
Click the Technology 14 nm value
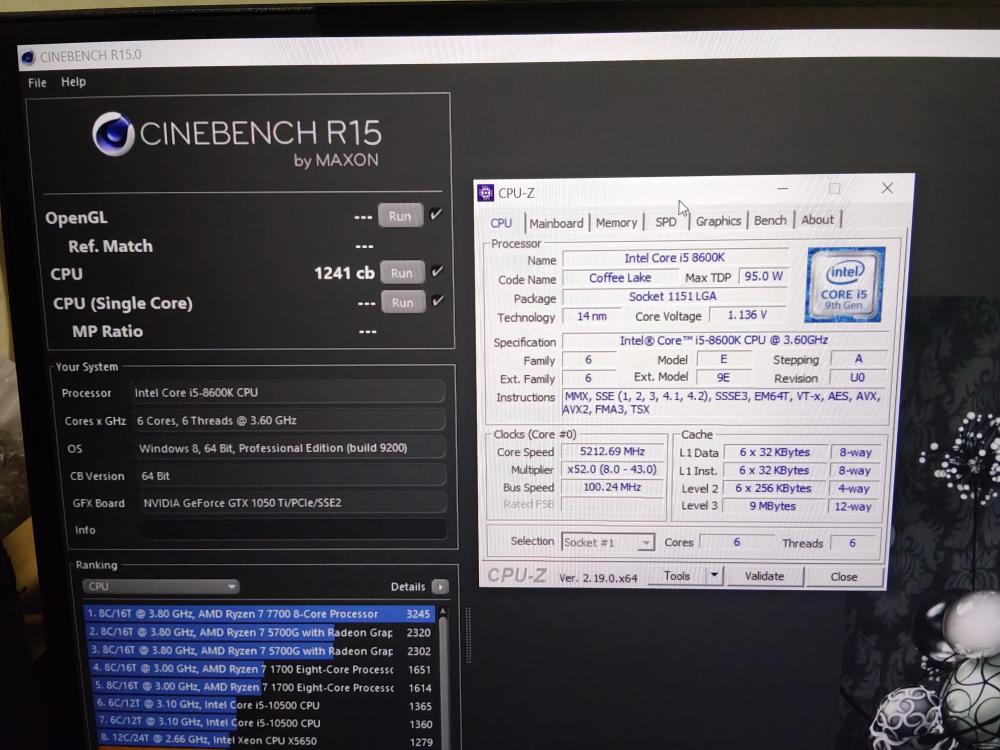592,316
